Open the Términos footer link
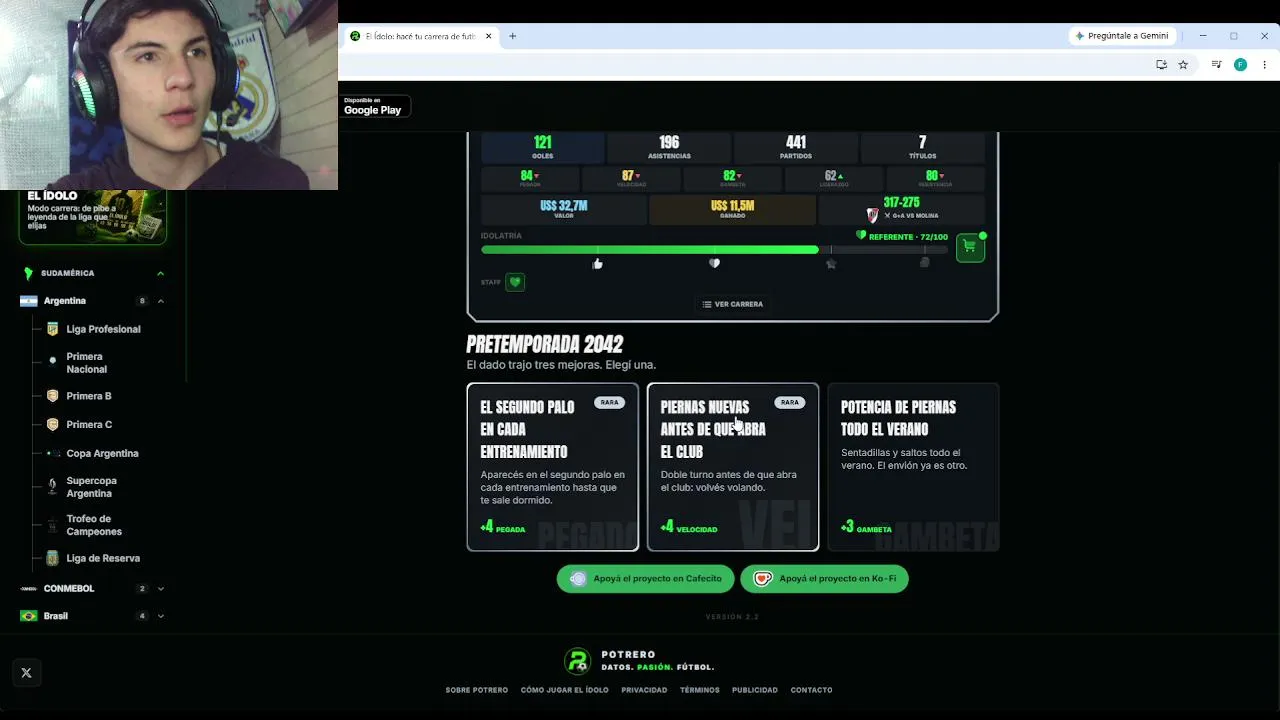 pyautogui.click(x=700, y=690)
